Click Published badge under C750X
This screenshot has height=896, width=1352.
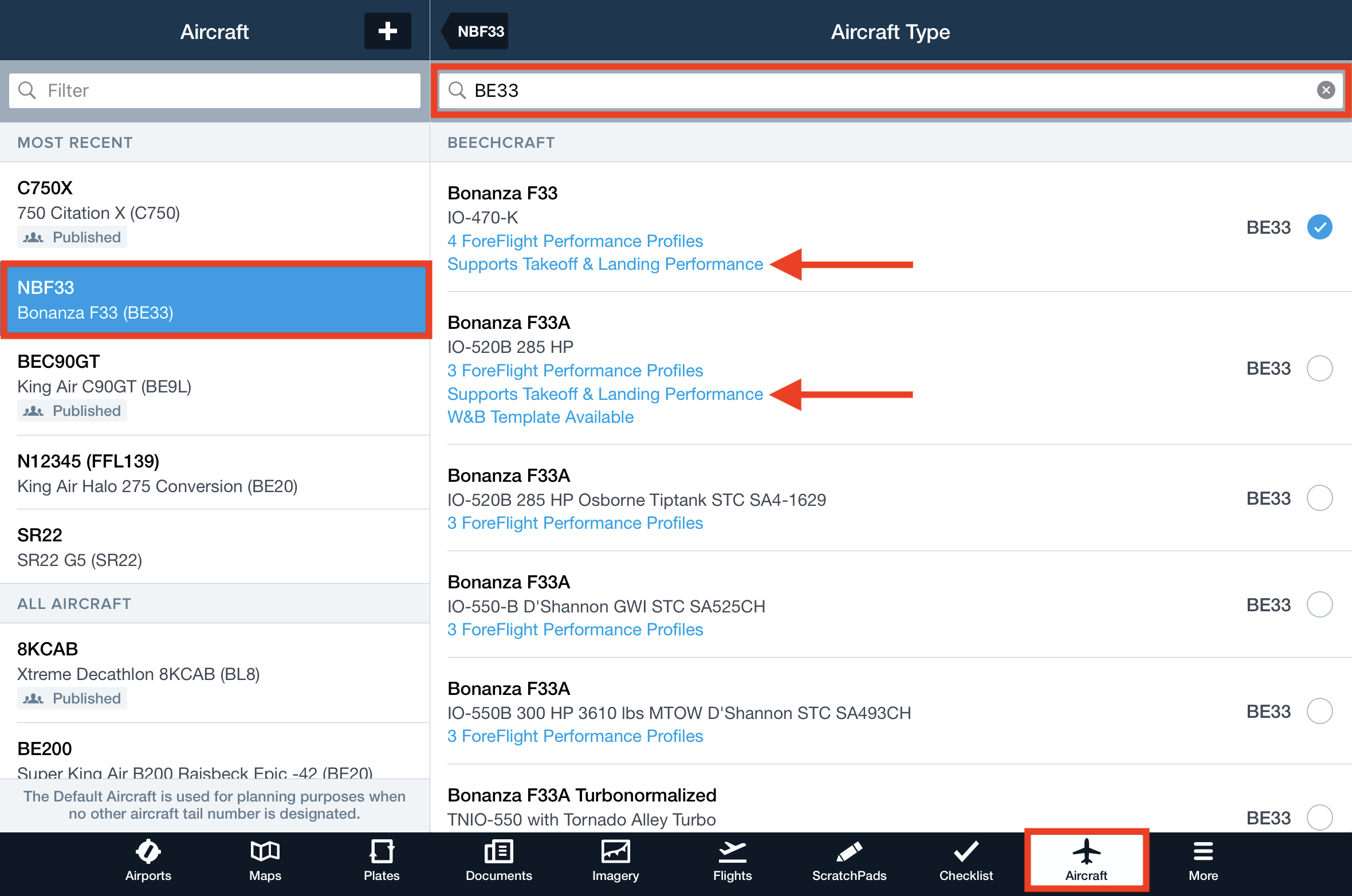coord(72,237)
